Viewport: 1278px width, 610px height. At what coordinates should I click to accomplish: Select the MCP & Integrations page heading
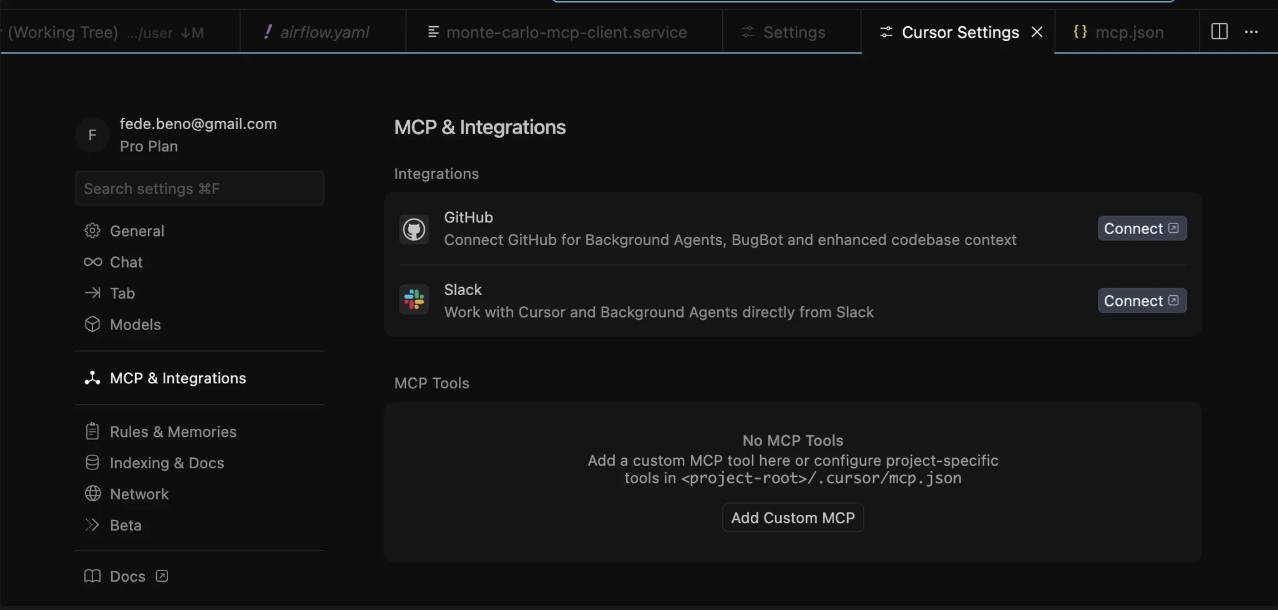(x=480, y=127)
